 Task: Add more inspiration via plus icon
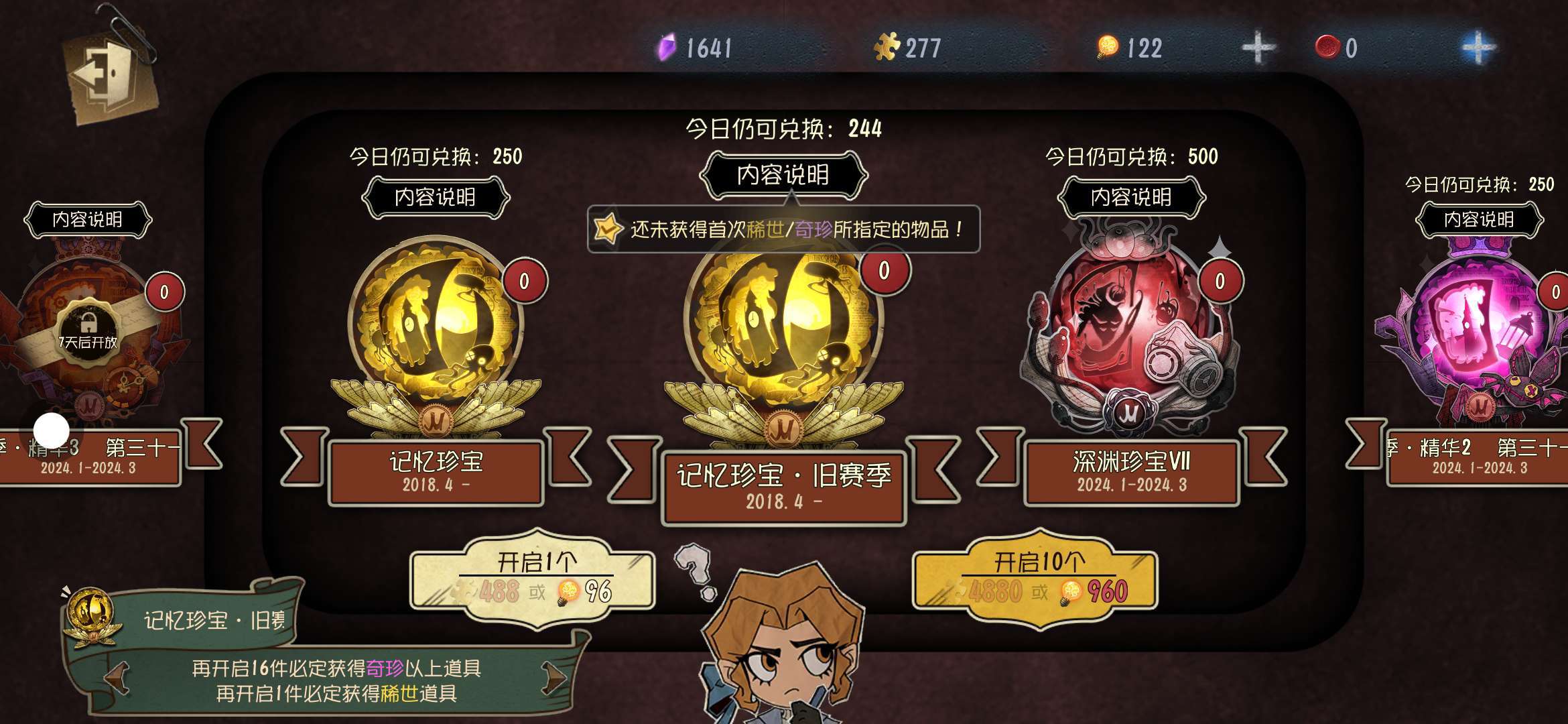coord(1258,48)
